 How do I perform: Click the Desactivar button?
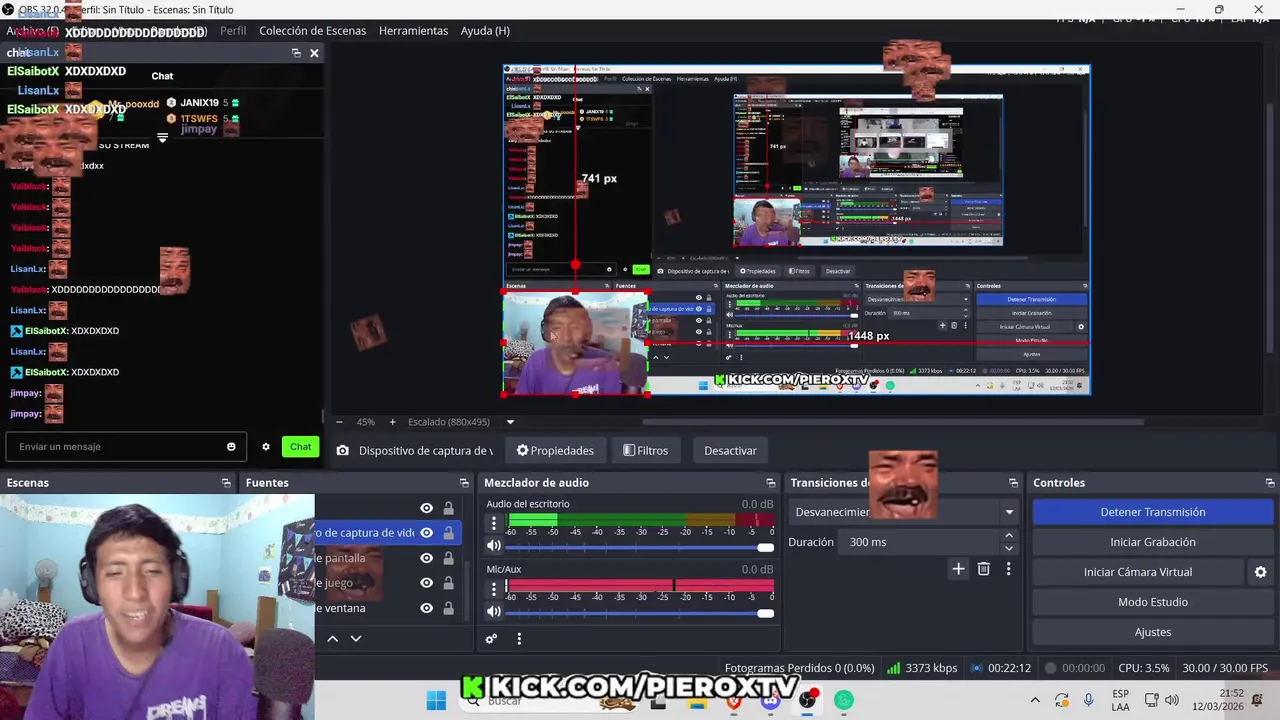[x=730, y=451]
